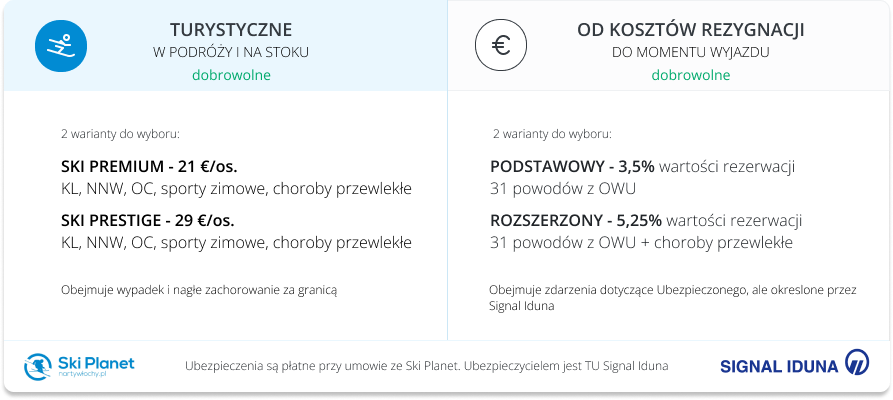The height and width of the screenshot is (400, 893).
Task: Click the euro symbol circle icon
Action: (501, 45)
